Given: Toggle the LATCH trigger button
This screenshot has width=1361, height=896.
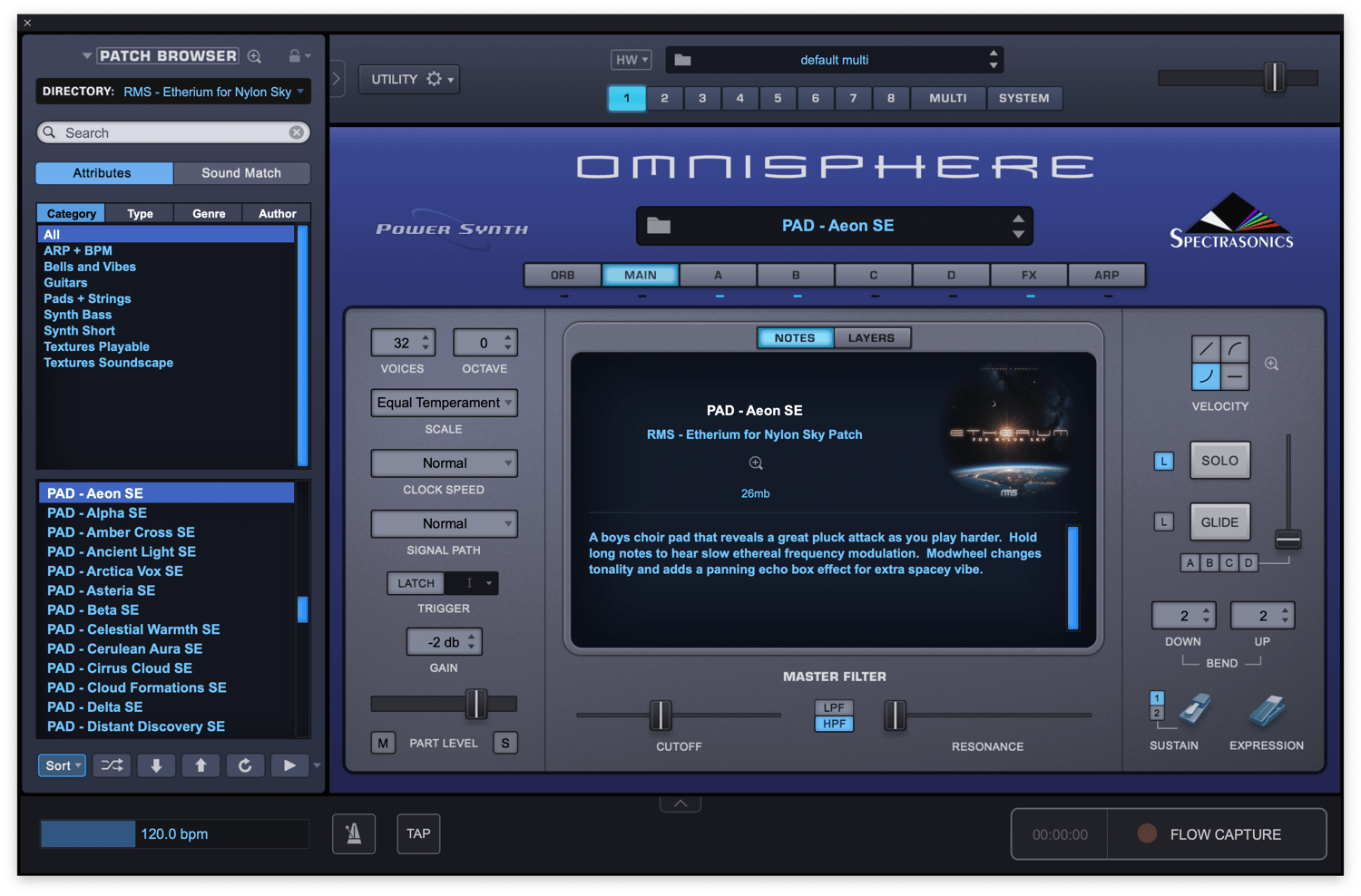Looking at the screenshot, I should point(416,583).
